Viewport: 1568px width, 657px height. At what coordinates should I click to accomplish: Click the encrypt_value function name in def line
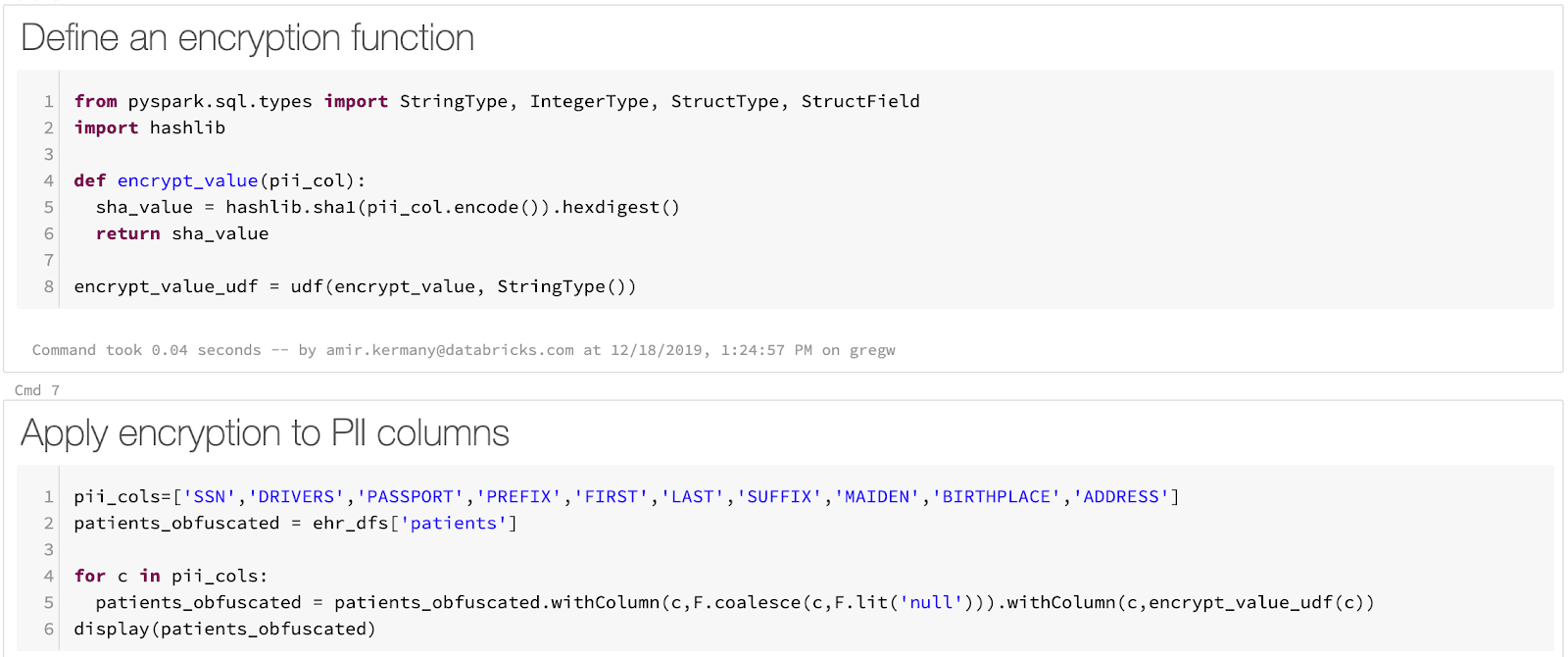point(187,180)
